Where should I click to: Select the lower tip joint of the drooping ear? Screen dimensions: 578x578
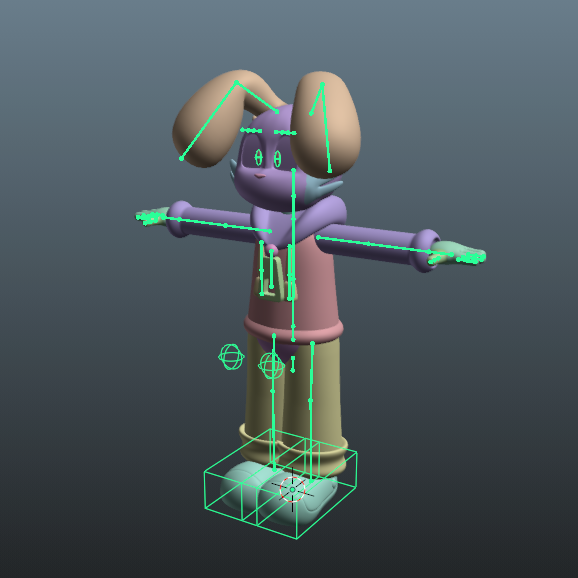click(x=330, y=171)
